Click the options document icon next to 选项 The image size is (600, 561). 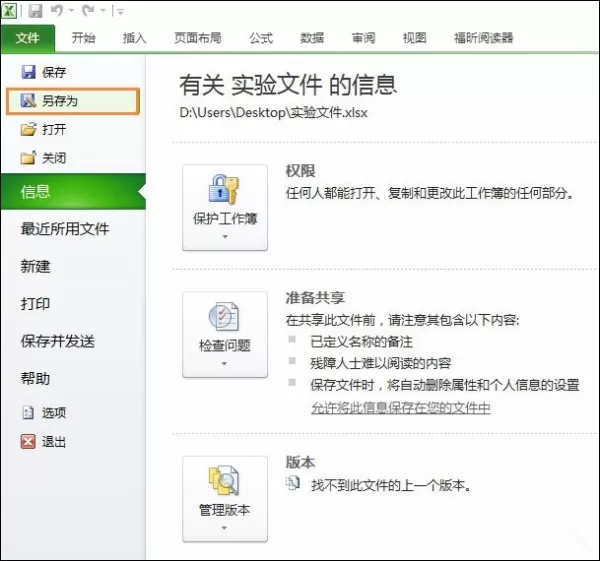(x=28, y=413)
